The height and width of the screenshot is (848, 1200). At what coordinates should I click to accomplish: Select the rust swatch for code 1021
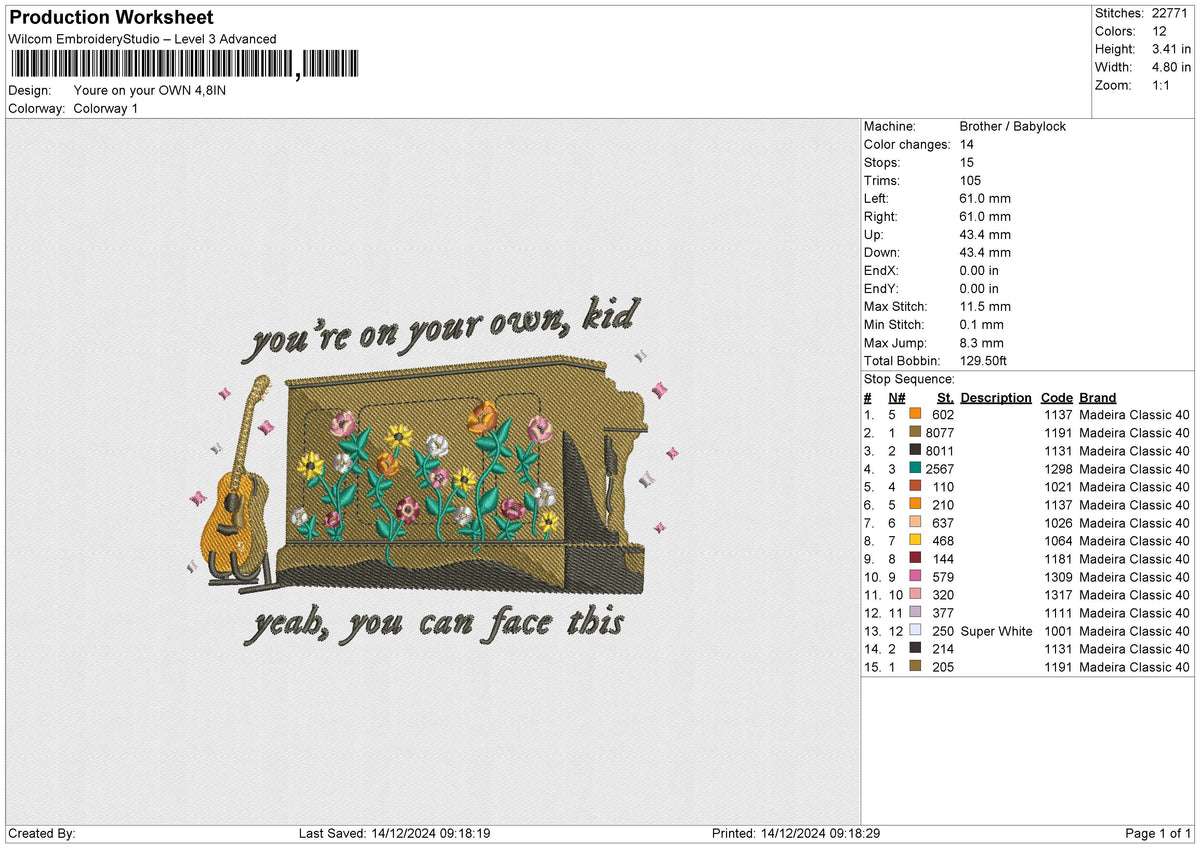point(915,487)
